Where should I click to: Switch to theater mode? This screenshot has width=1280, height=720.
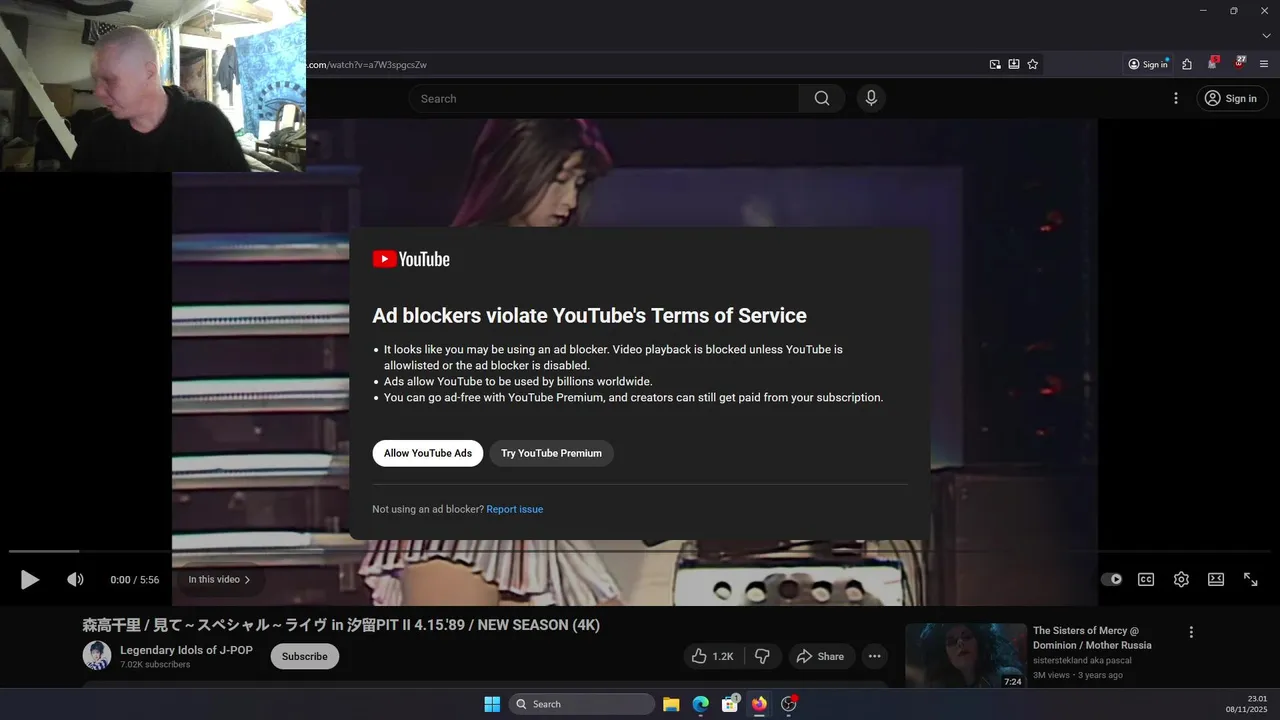1216,579
